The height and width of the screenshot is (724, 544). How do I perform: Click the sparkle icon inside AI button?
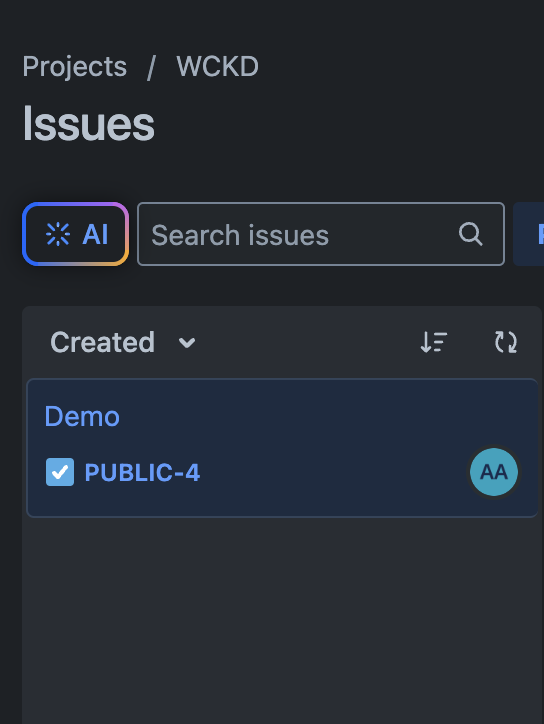click(58, 234)
